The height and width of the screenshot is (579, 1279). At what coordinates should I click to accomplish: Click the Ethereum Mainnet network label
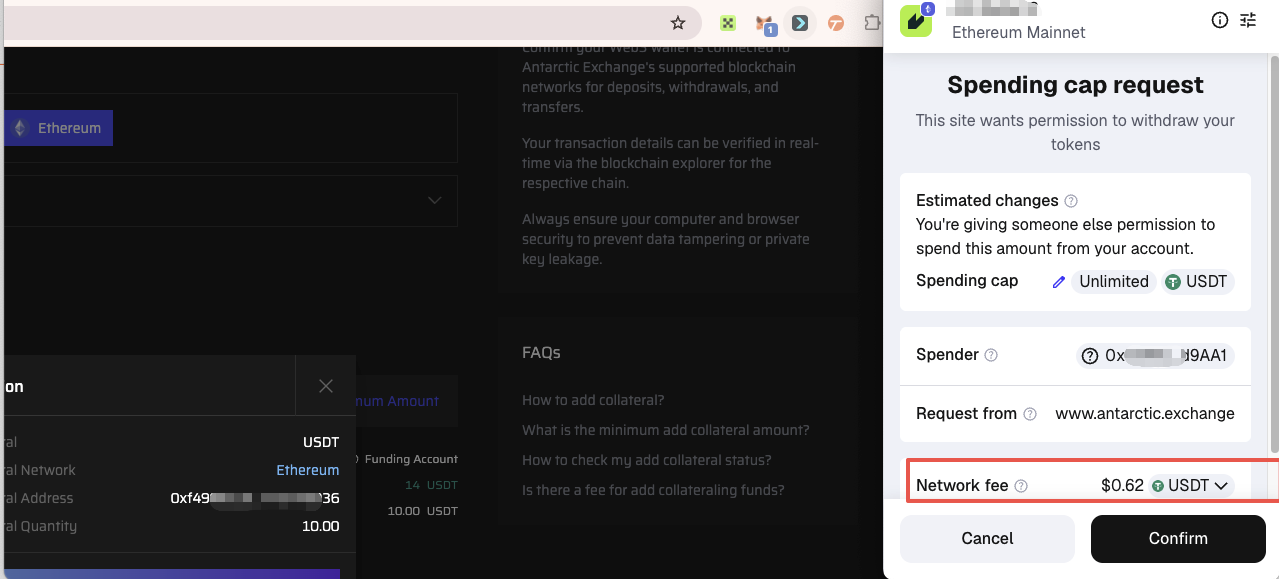(x=1018, y=32)
